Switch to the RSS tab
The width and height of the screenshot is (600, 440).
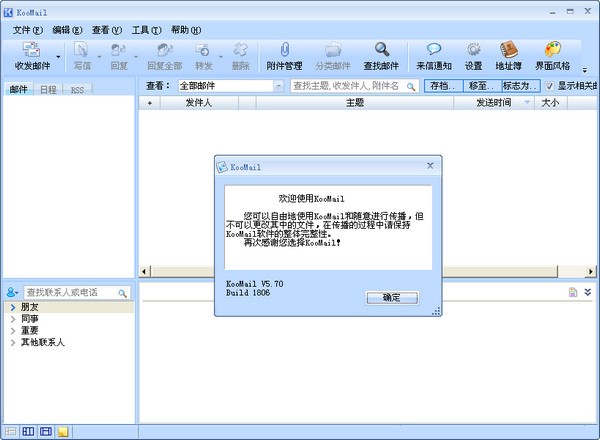[77, 90]
